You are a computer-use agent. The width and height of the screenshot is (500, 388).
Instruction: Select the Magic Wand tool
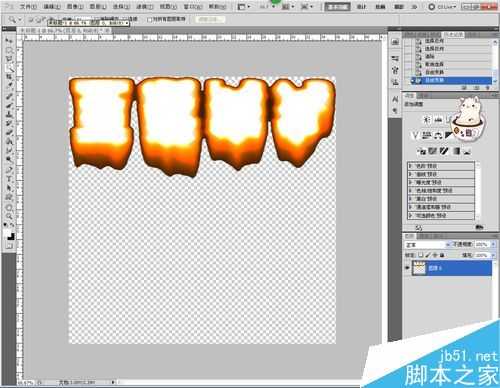(9, 69)
